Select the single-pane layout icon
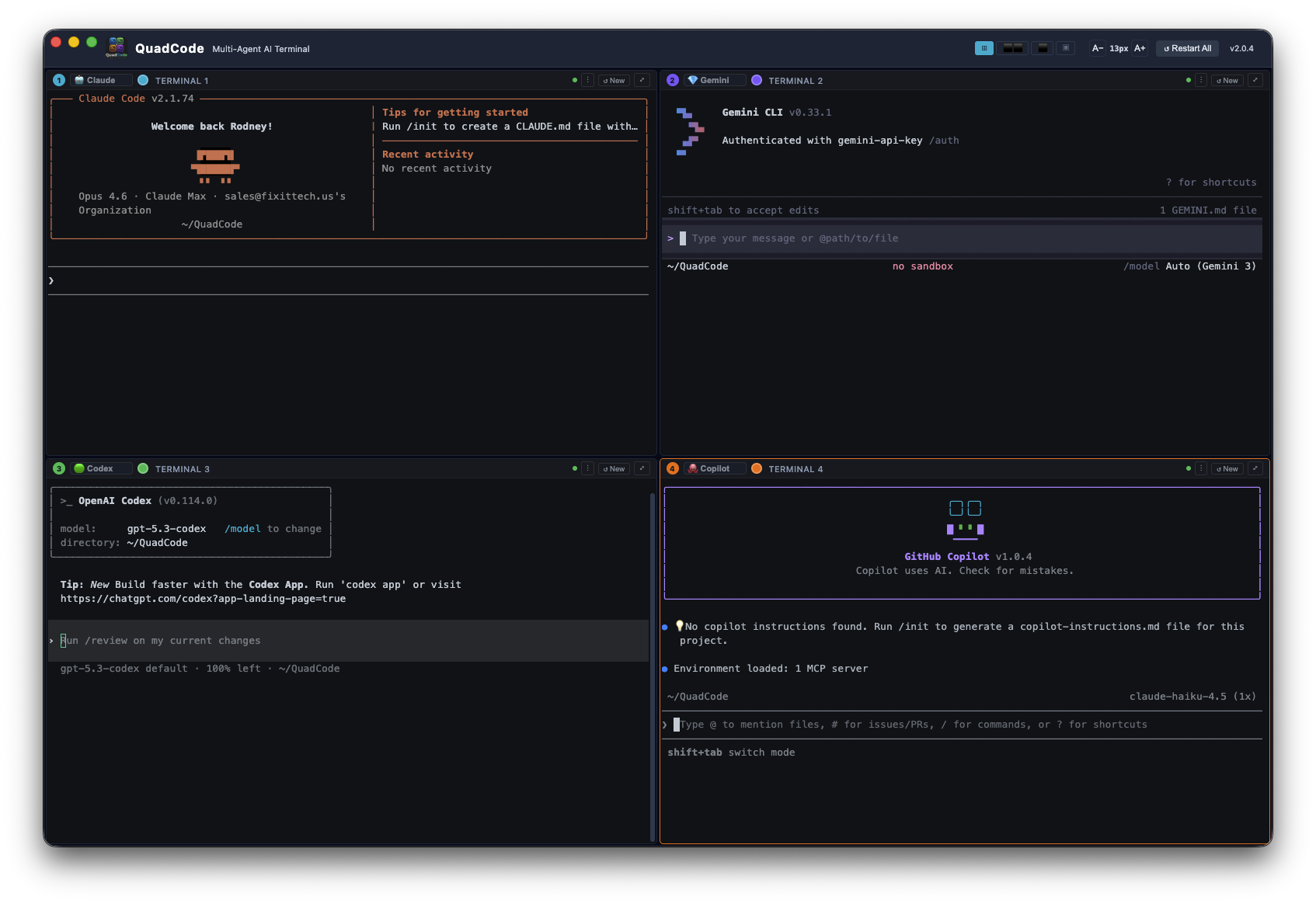Image resolution: width=1316 pixels, height=904 pixels. 1042,48
